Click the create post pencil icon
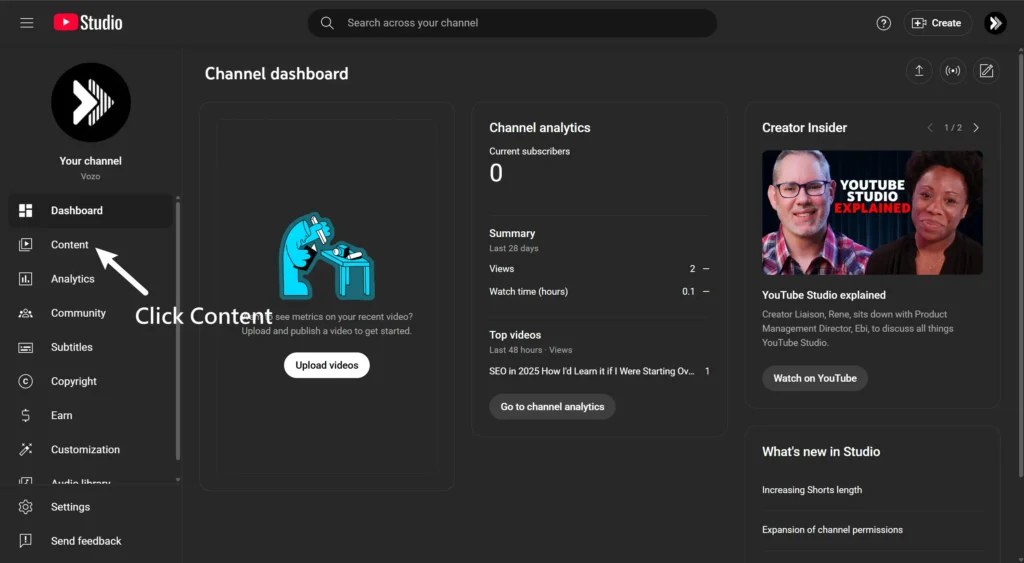Image resolution: width=1024 pixels, height=563 pixels. coord(986,71)
